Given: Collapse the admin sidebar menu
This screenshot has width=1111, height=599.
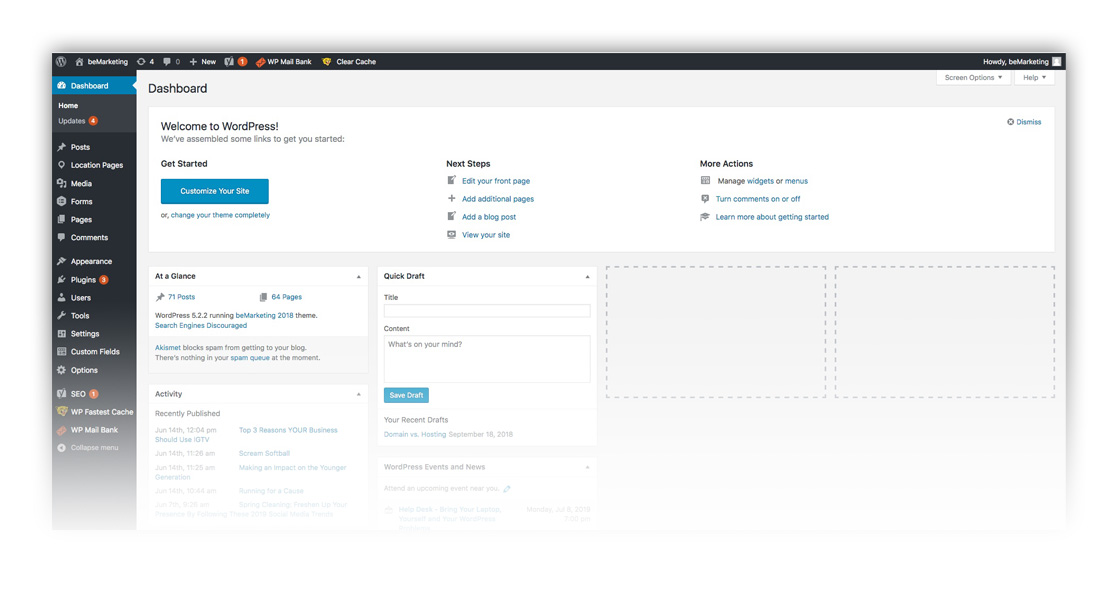Looking at the screenshot, I should [88, 448].
